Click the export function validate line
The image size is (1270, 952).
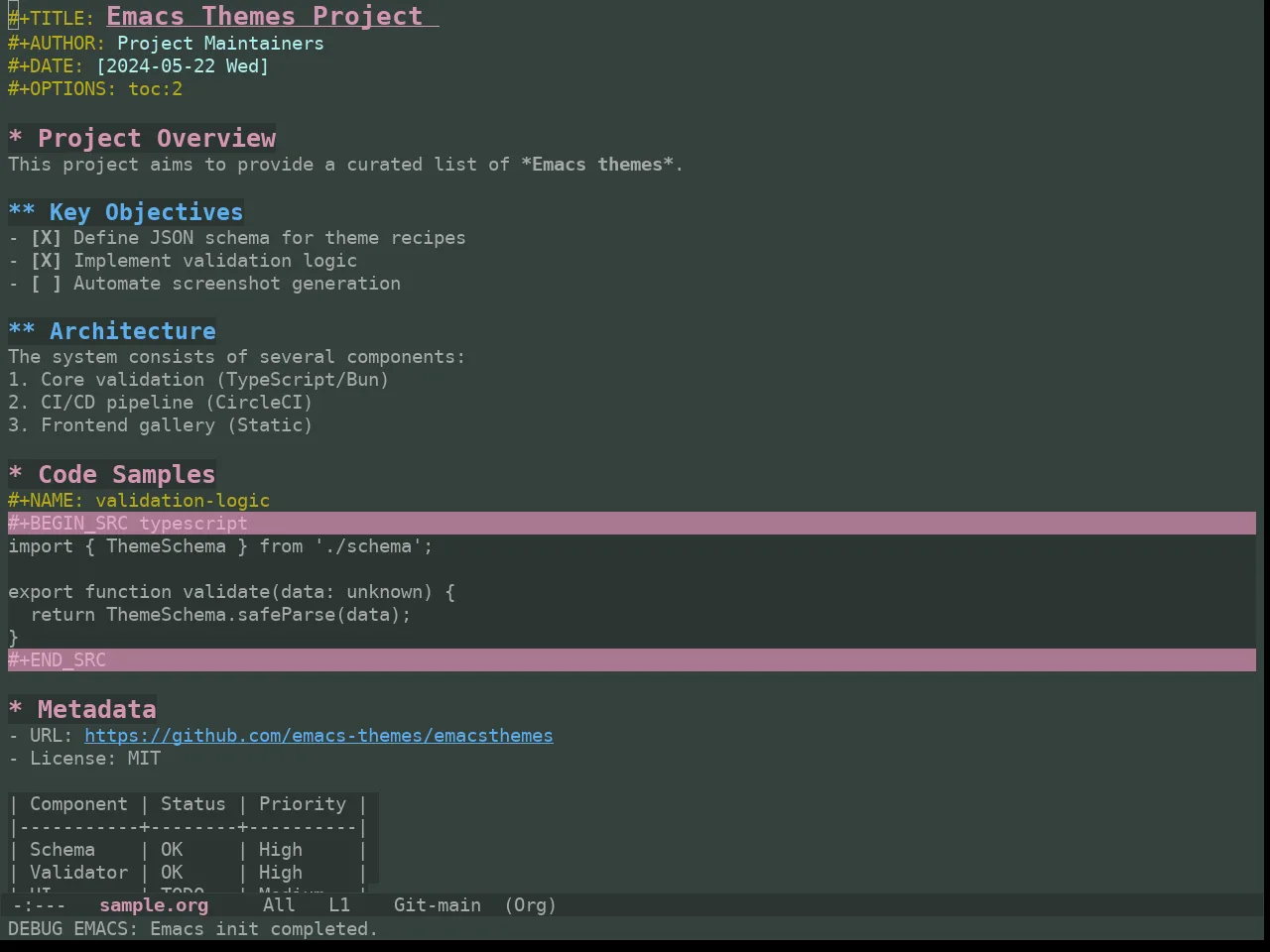click(231, 592)
